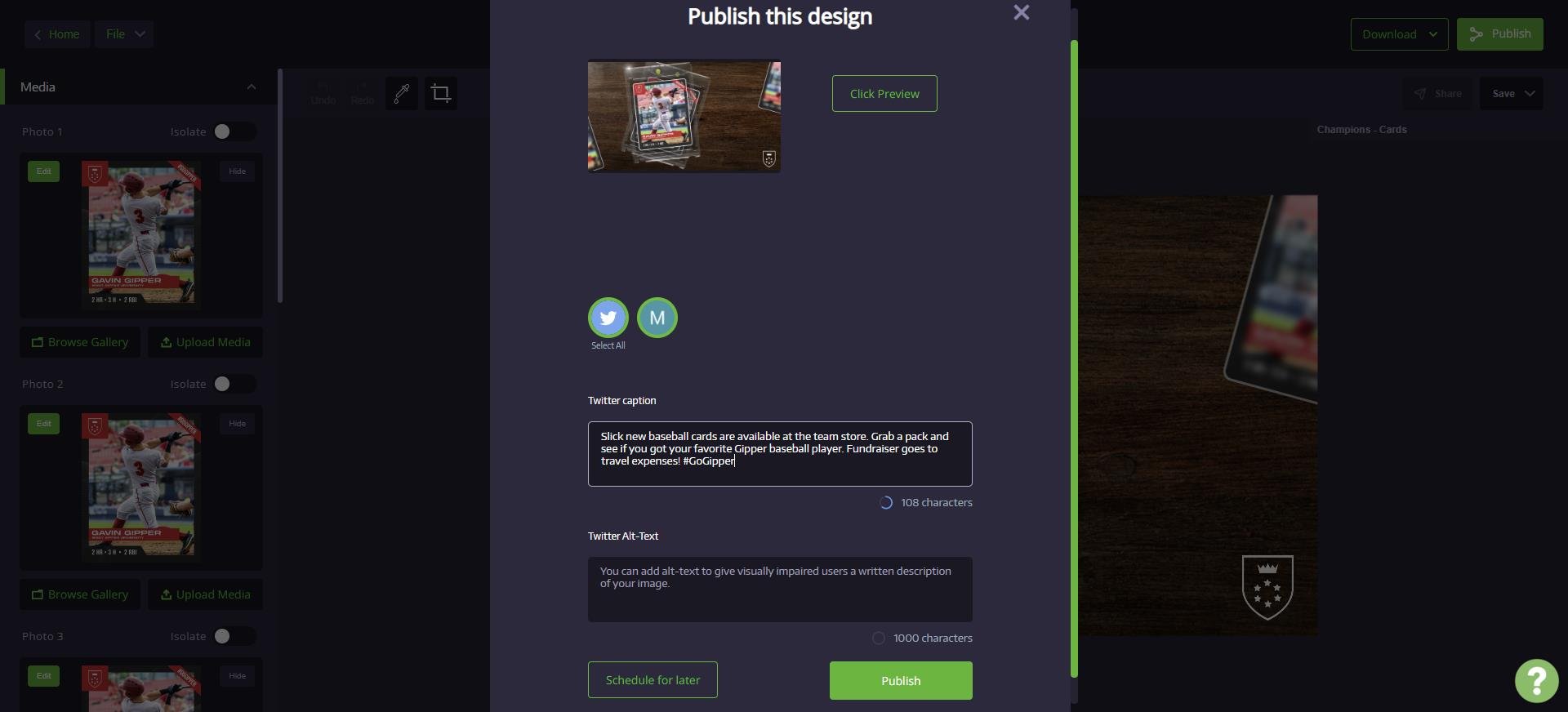The image size is (1568, 712).
Task: Toggle Isolate switch for Photo 3
Action: click(x=234, y=636)
